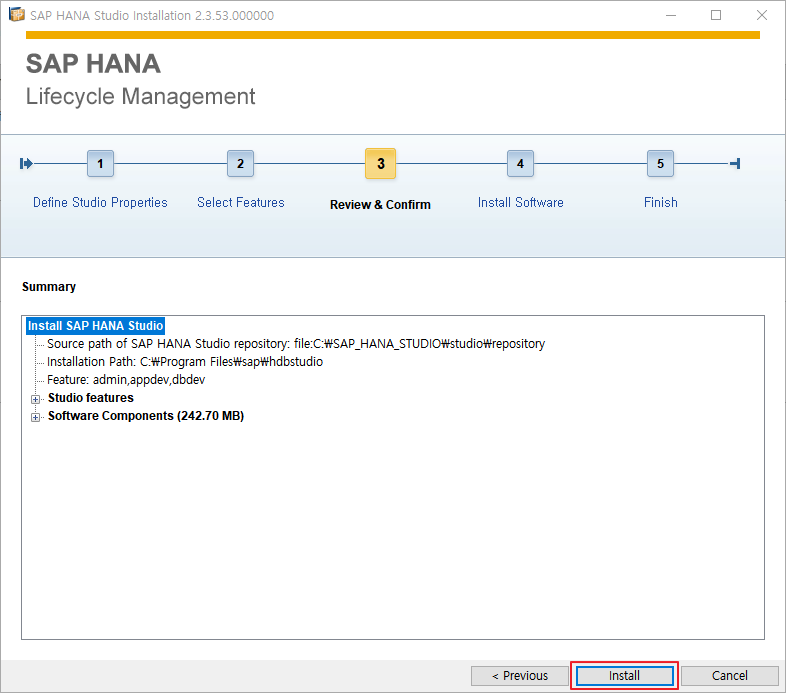
Task: Select the Install SAP HANA Studio row
Action: coord(95,325)
